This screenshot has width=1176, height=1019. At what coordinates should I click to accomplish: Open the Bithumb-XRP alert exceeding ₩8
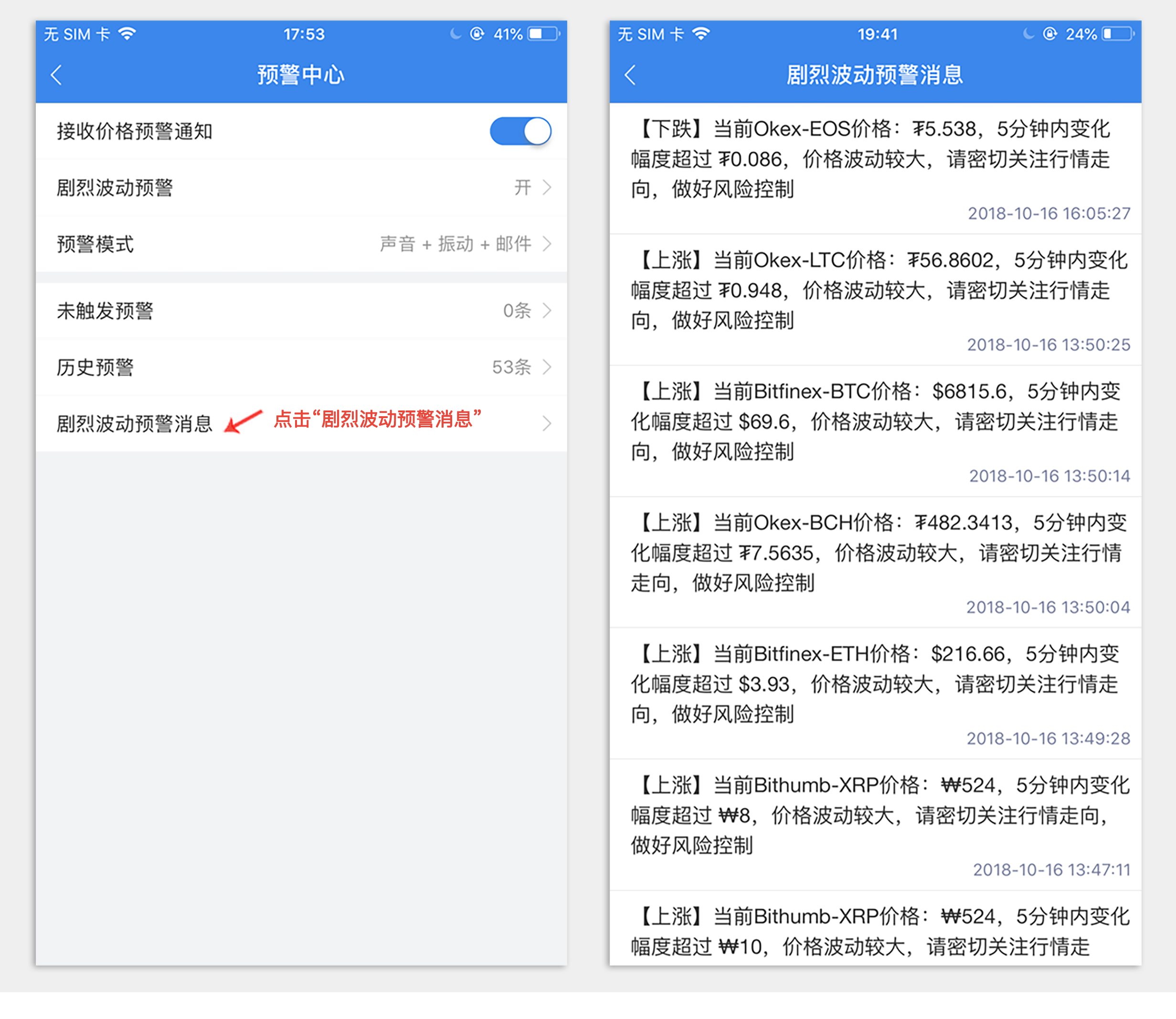tap(875, 825)
